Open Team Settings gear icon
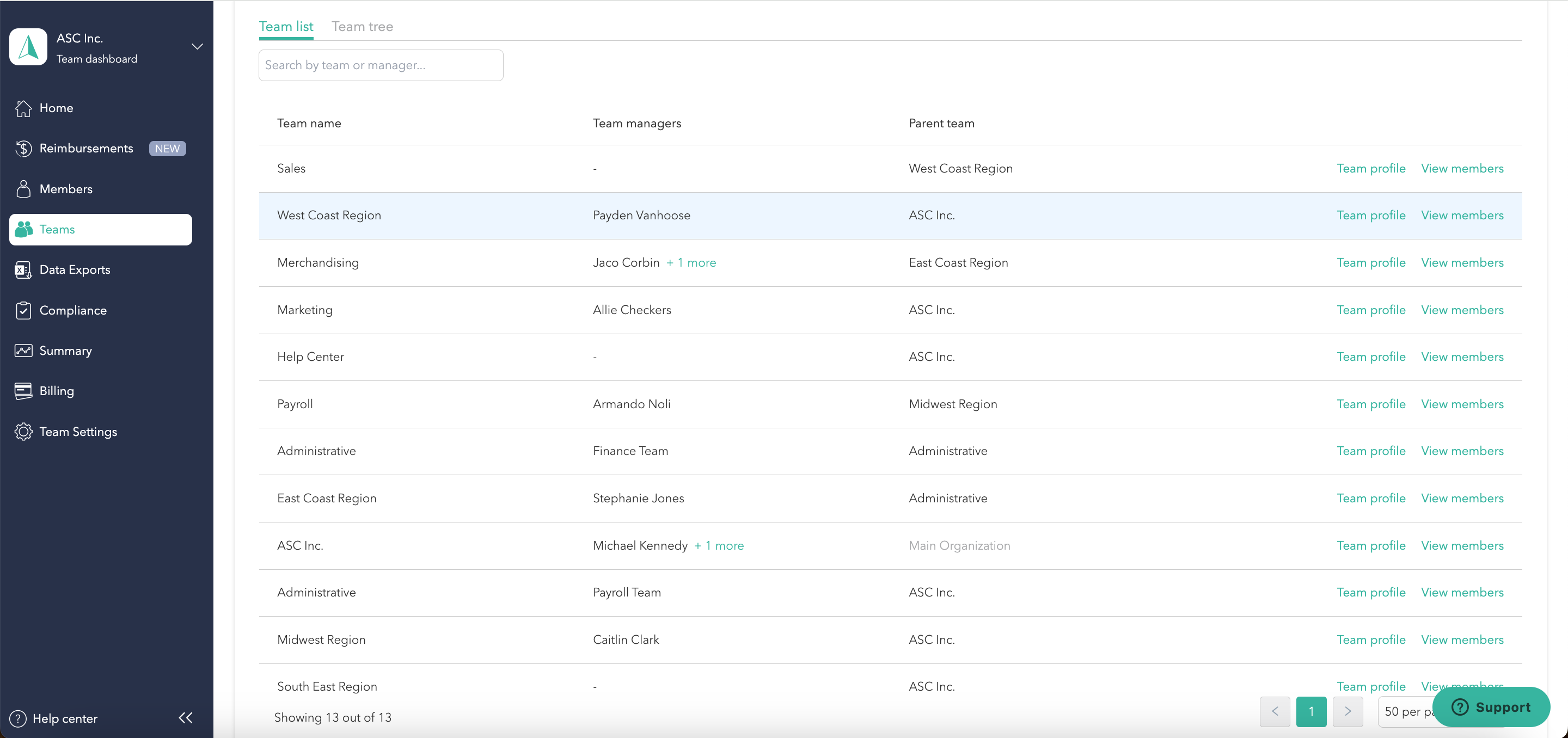This screenshot has width=1568, height=738. pyautogui.click(x=23, y=432)
